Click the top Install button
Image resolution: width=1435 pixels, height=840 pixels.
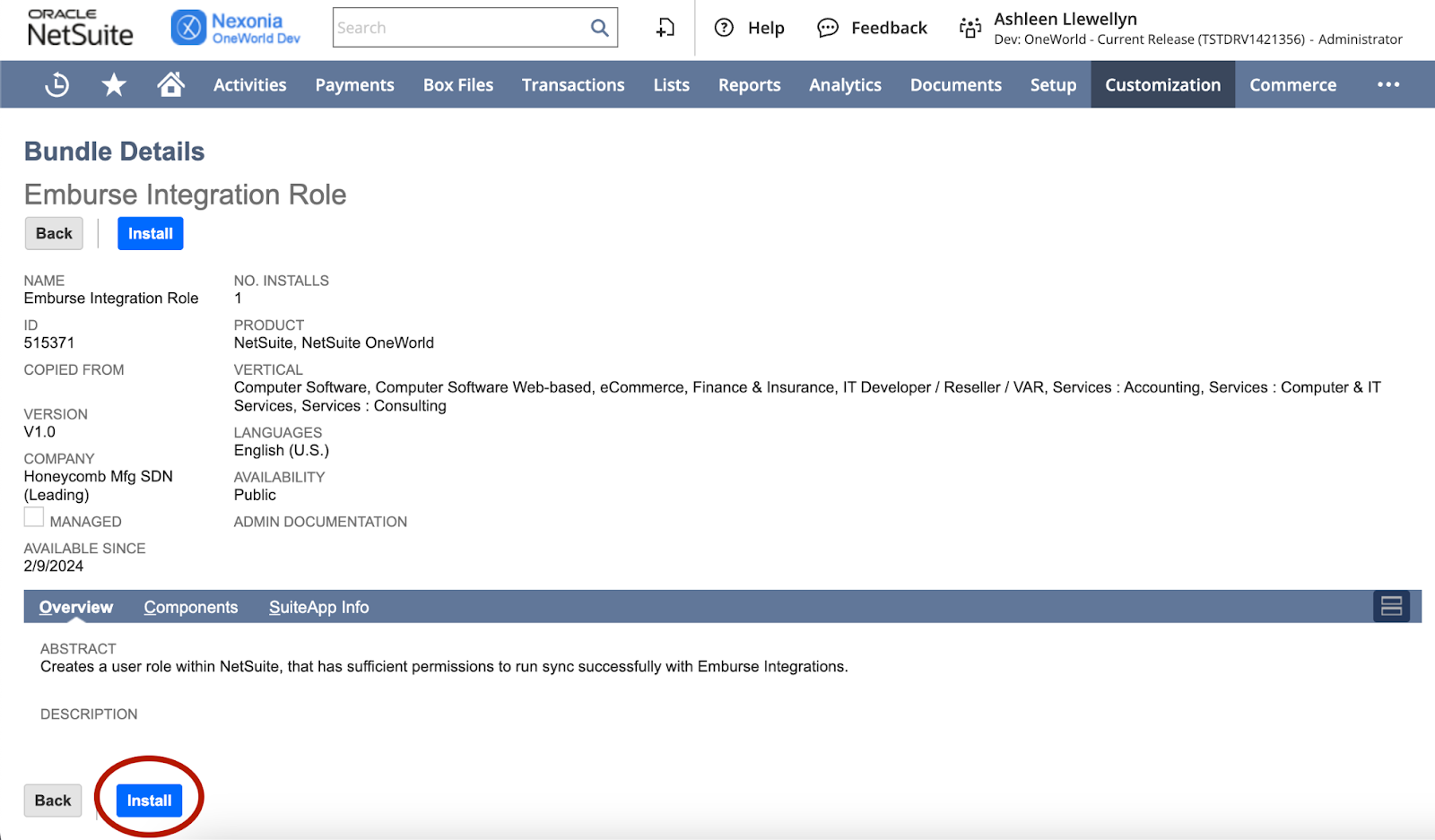click(150, 233)
